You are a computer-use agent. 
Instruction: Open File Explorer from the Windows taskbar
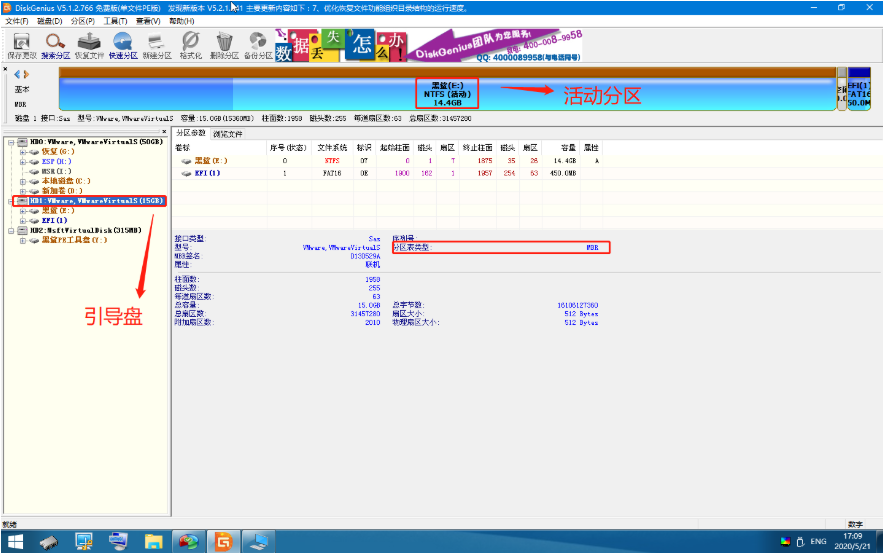point(153,542)
